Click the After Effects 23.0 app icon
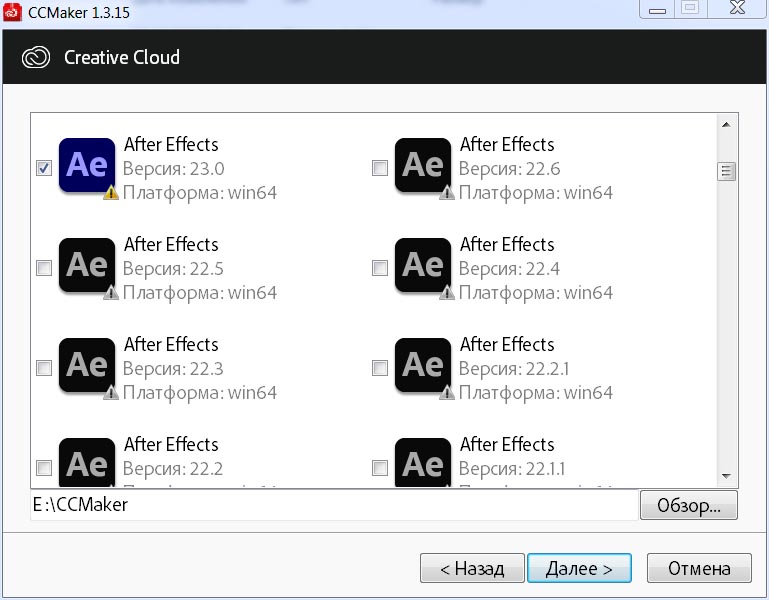This screenshot has height=600, width=769. point(87,165)
